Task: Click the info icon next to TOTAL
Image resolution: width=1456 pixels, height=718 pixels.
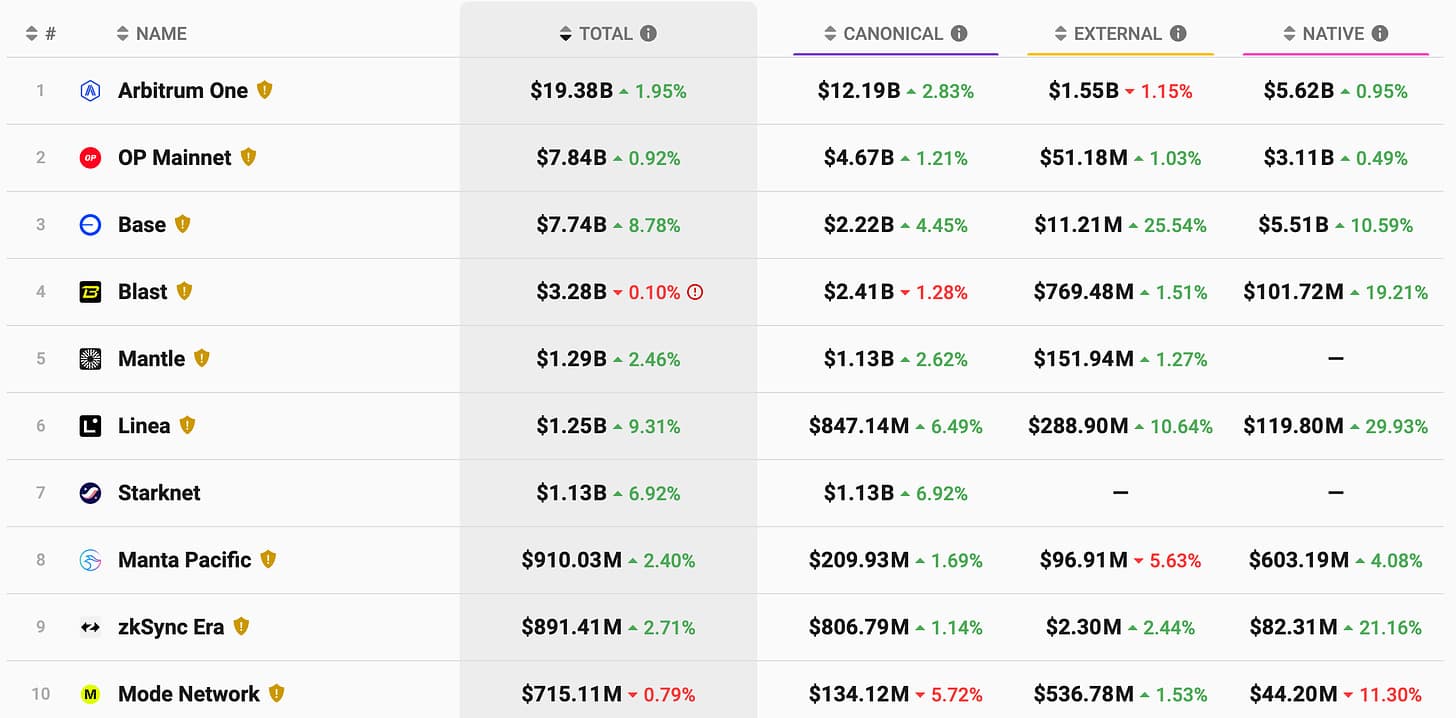Action: pos(648,33)
